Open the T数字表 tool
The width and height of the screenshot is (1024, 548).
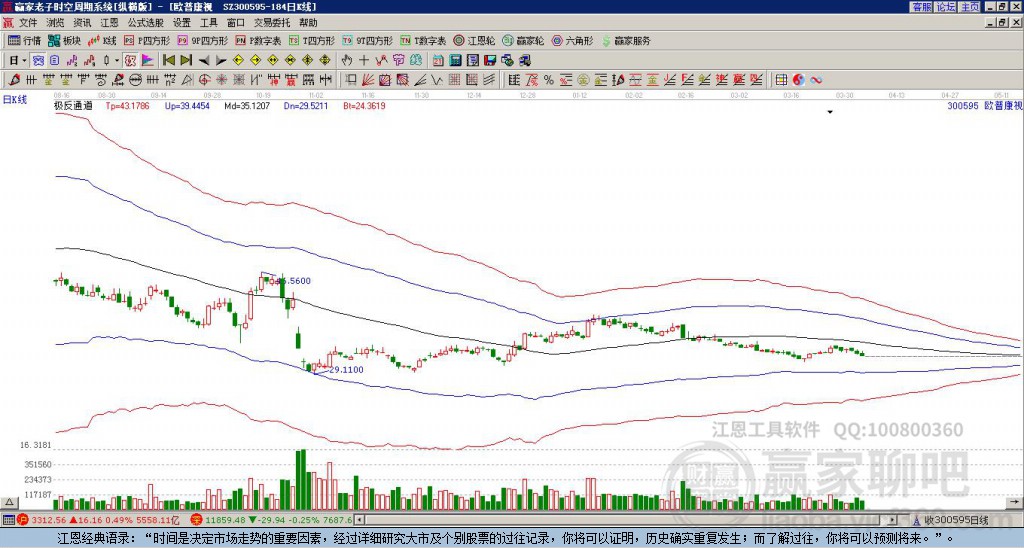tap(423, 40)
